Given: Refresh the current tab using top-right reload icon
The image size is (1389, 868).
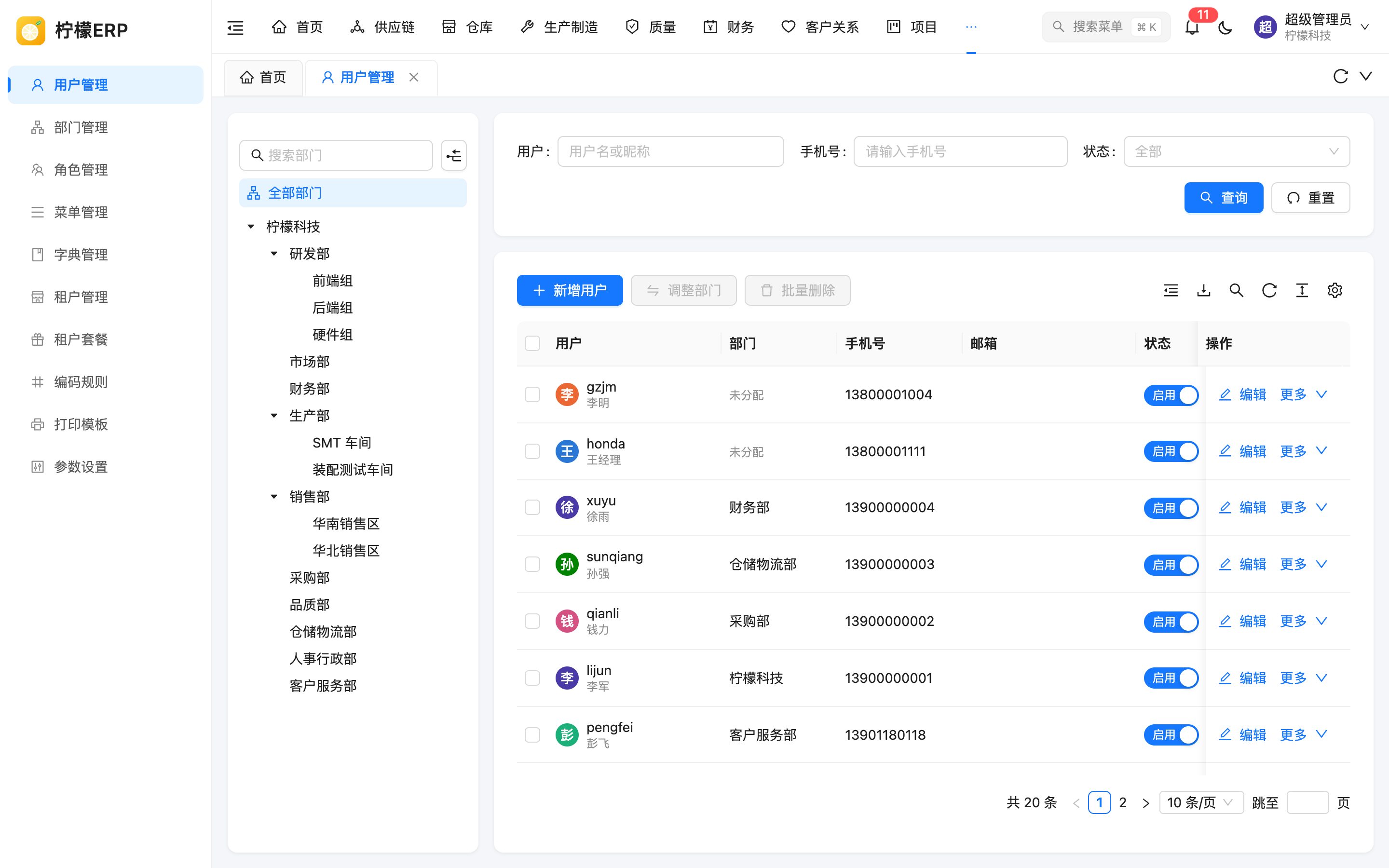Looking at the screenshot, I should point(1340,76).
